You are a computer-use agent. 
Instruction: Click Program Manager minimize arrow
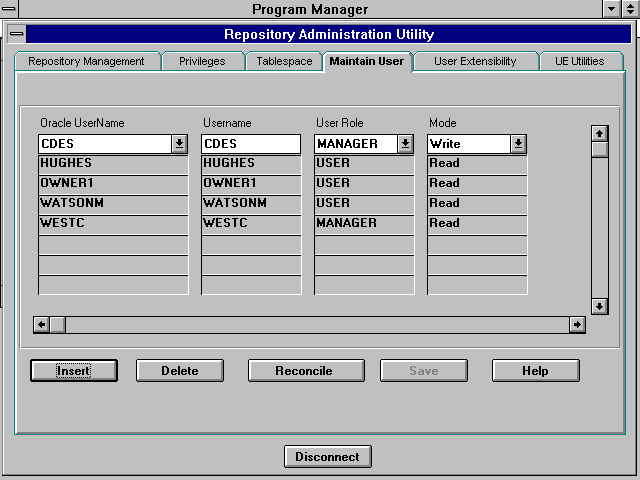click(611, 9)
